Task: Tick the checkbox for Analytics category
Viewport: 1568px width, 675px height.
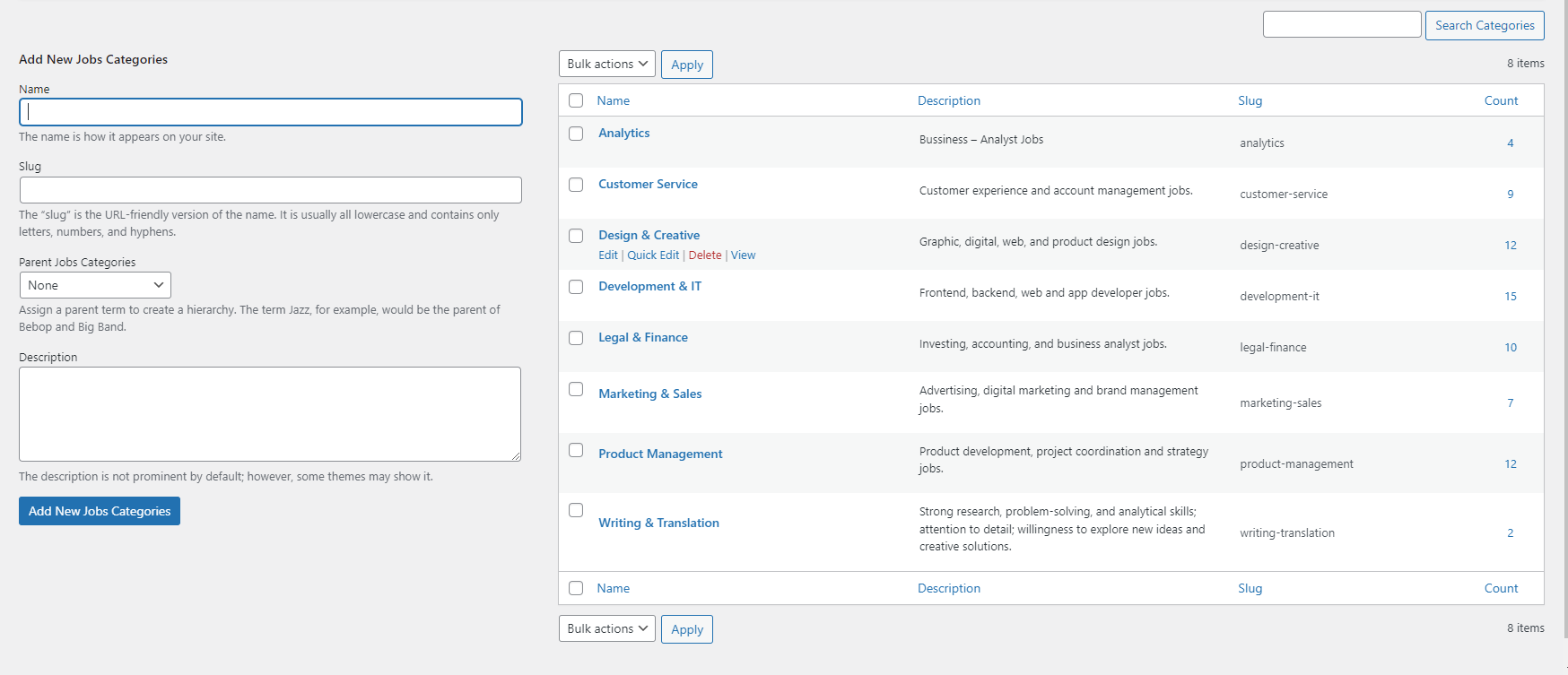Action: pos(576,134)
